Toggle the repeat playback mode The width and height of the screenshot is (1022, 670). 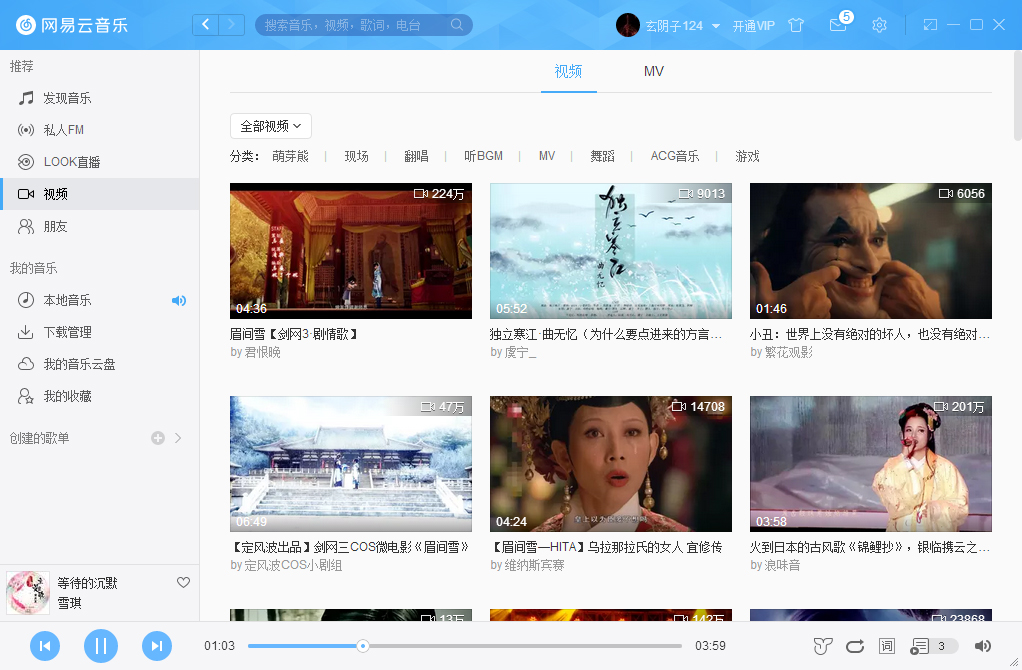(x=854, y=646)
